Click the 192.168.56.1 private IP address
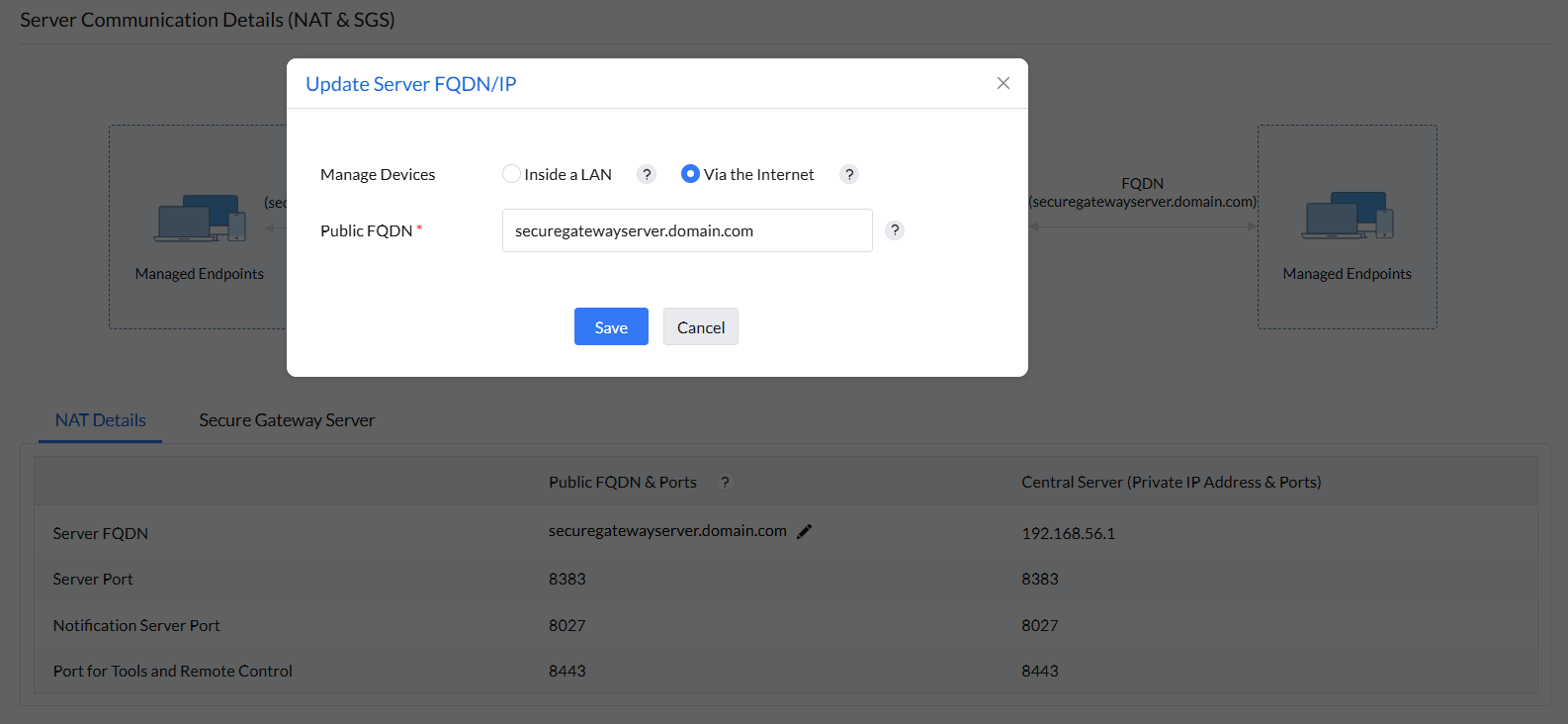This screenshot has width=1568, height=724. pyautogui.click(x=1068, y=533)
